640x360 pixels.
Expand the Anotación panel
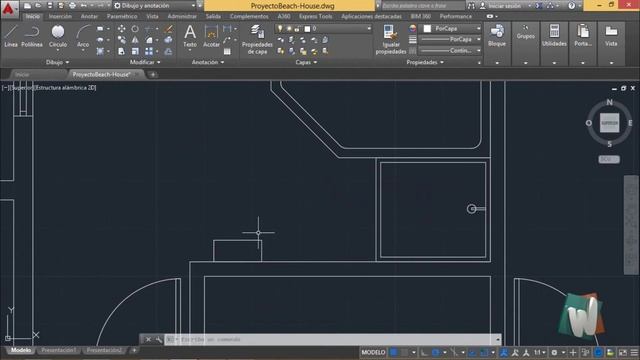click(208, 62)
